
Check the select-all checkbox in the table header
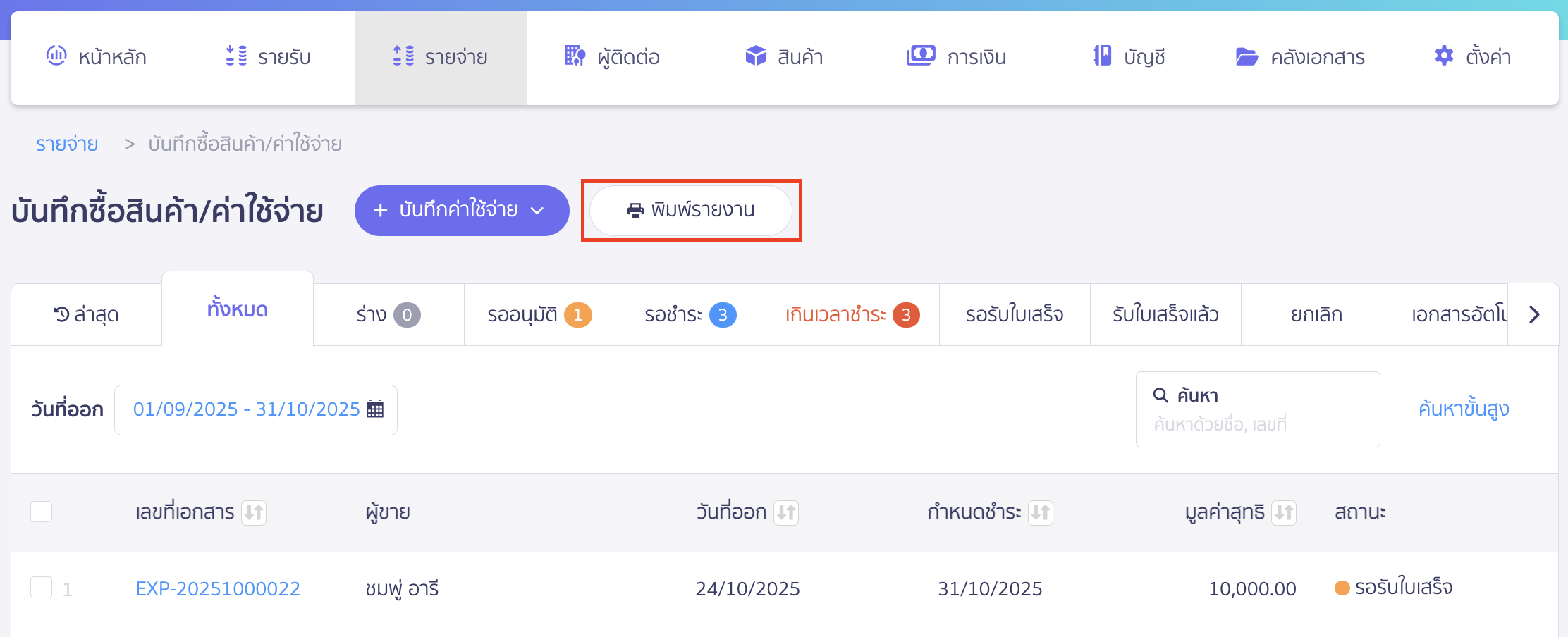pos(41,512)
